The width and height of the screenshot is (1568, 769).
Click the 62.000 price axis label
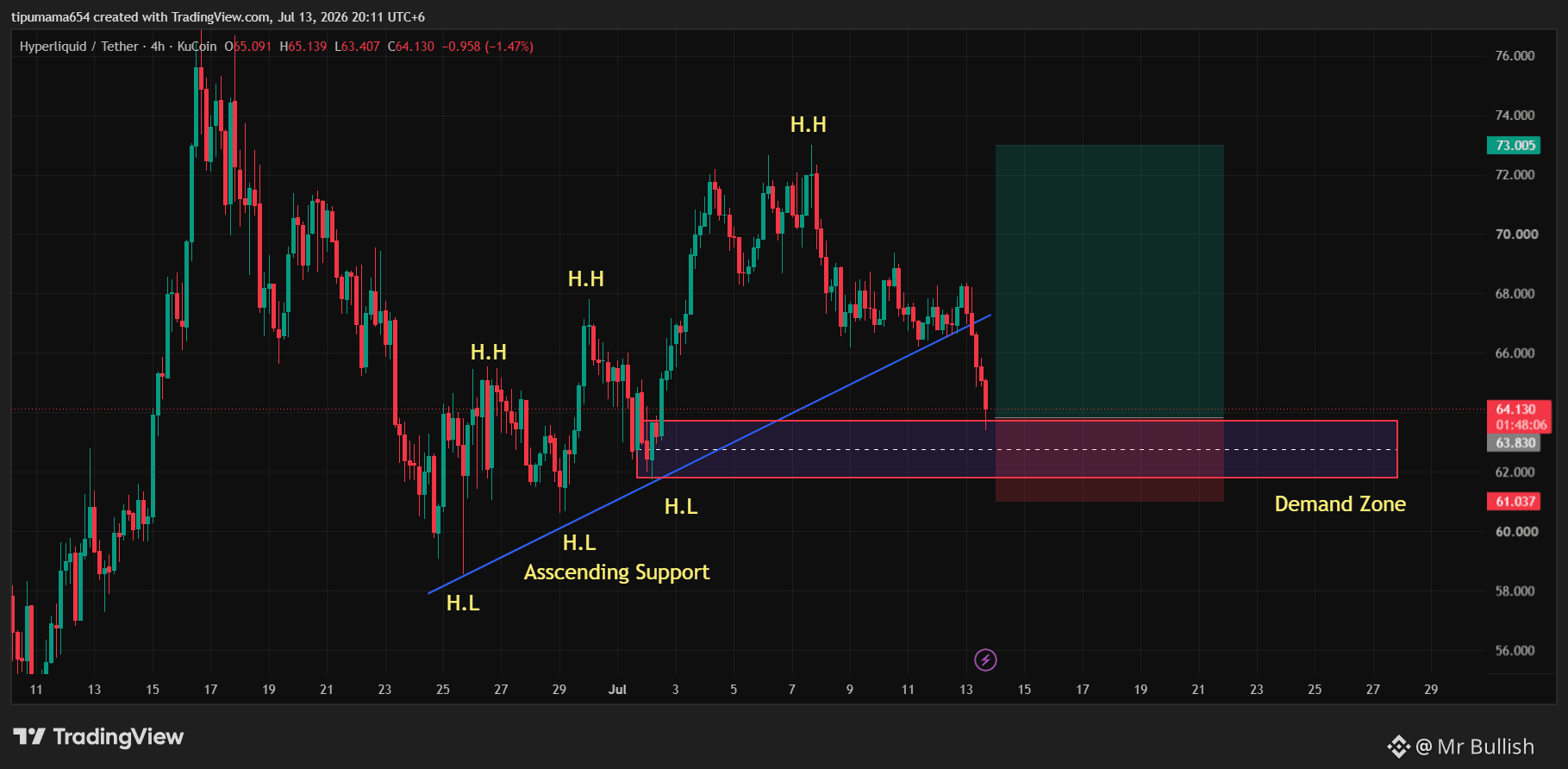click(1515, 472)
